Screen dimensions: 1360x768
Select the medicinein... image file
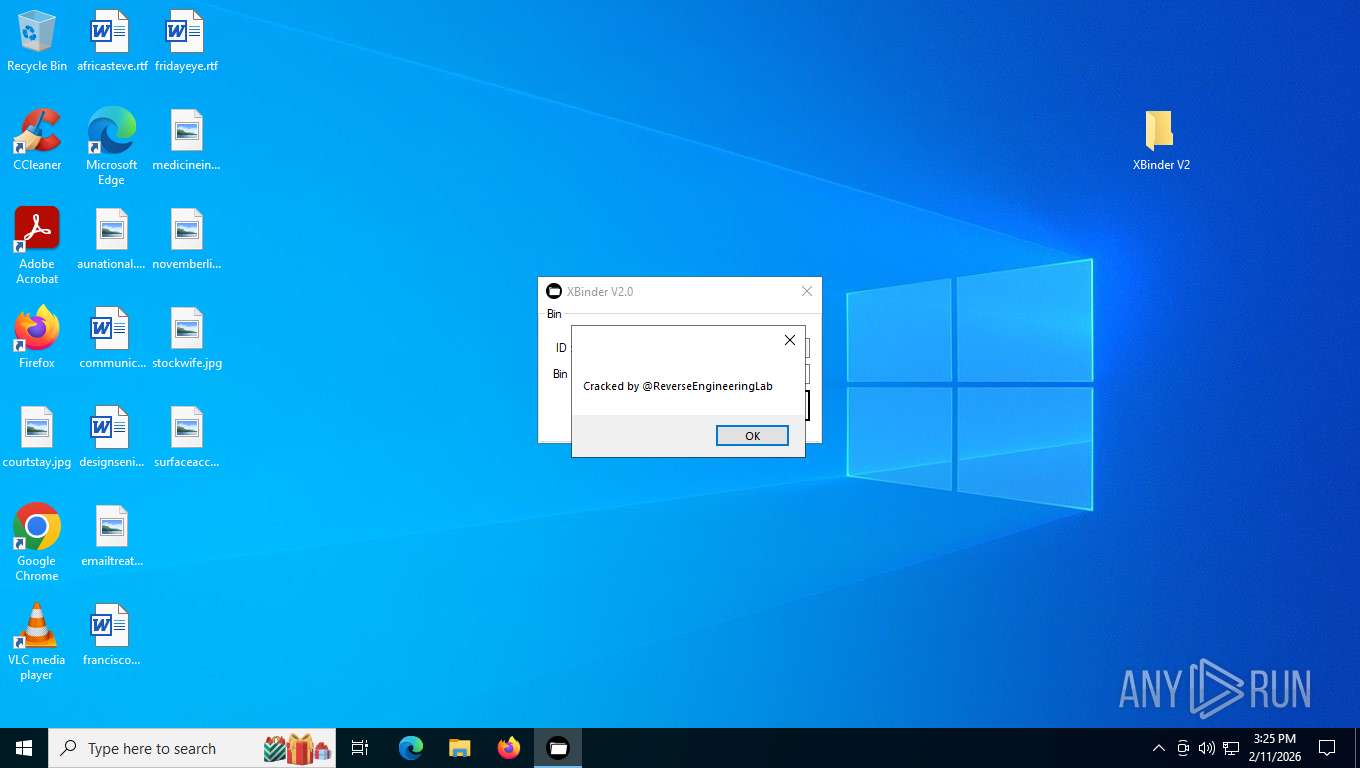pyautogui.click(x=187, y=140)
